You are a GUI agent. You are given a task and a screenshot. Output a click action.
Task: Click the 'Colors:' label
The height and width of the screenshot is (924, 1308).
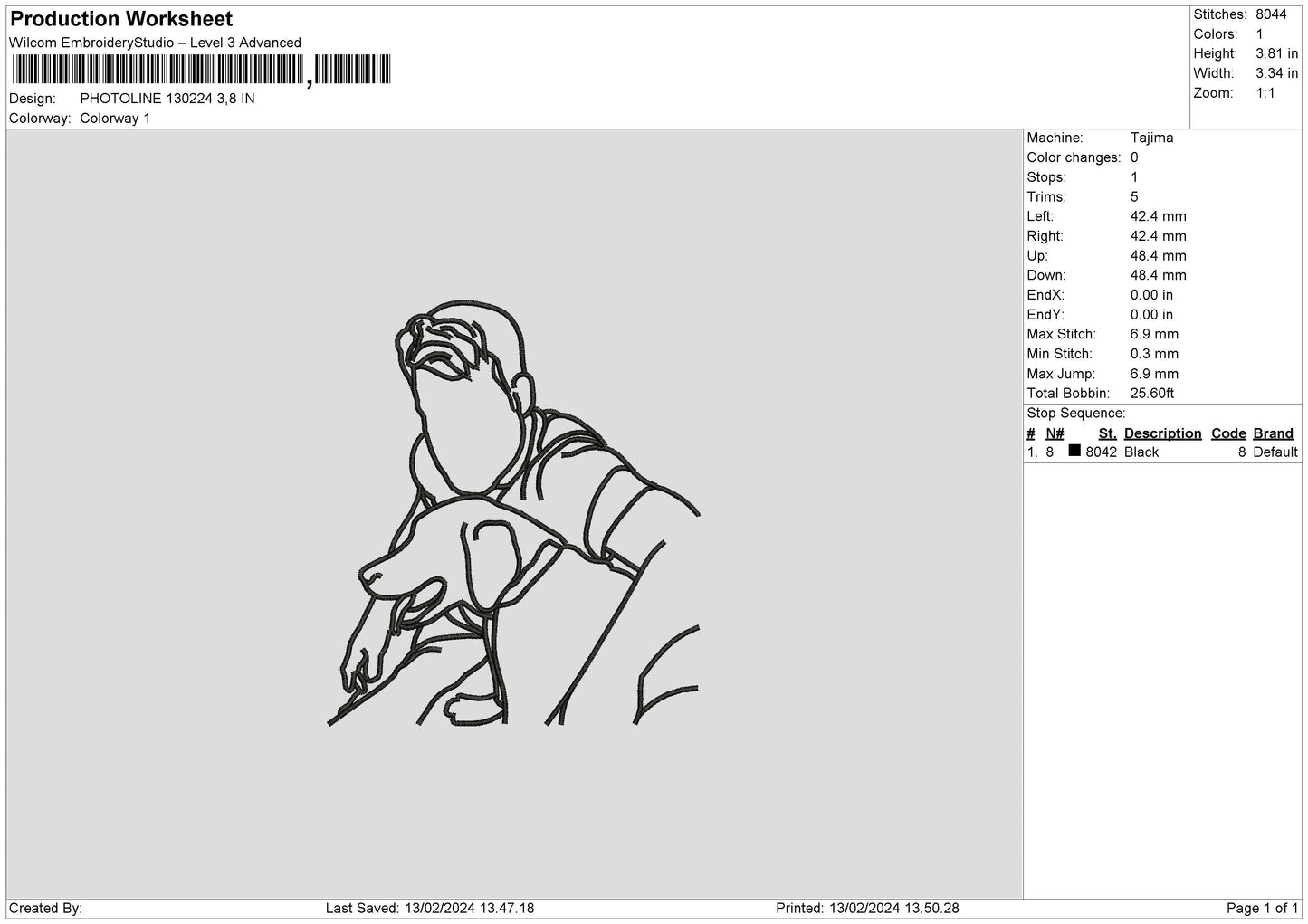tap(1216, 34)
